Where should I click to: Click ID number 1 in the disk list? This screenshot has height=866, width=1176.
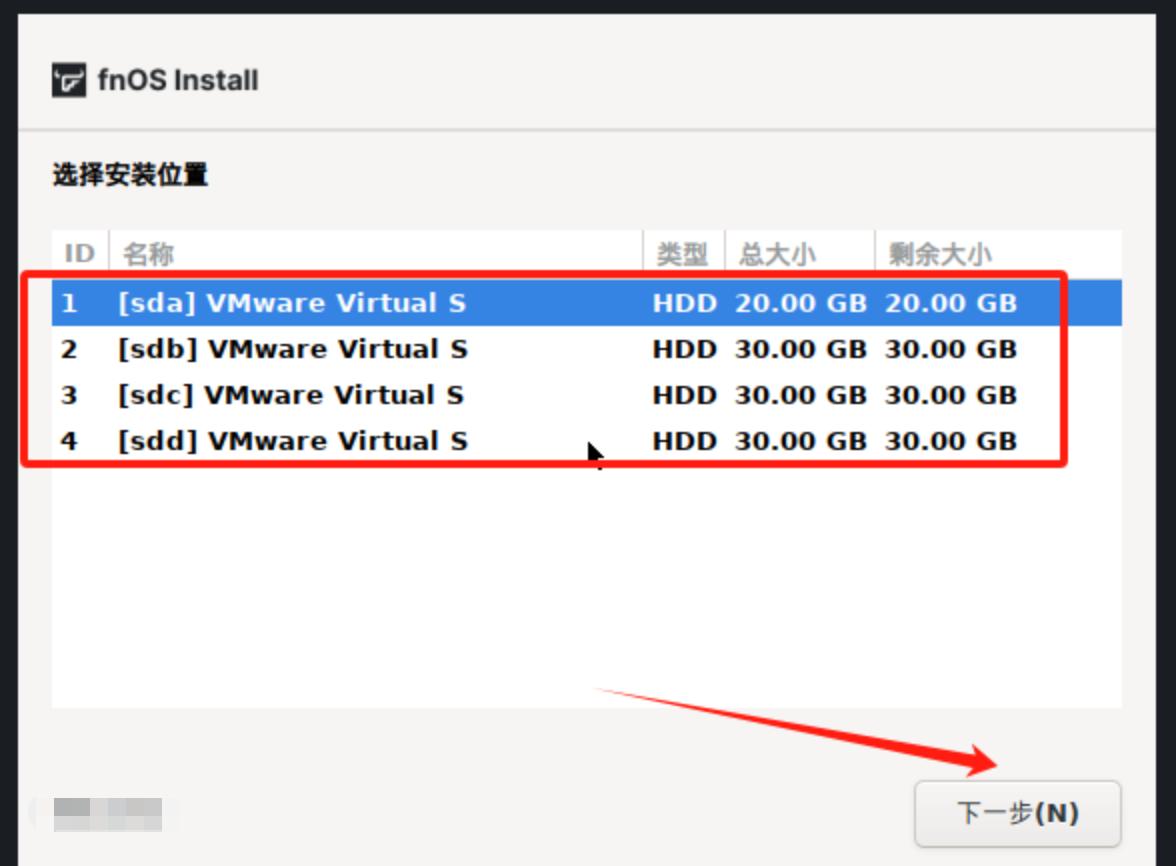[x=69, y=303]
